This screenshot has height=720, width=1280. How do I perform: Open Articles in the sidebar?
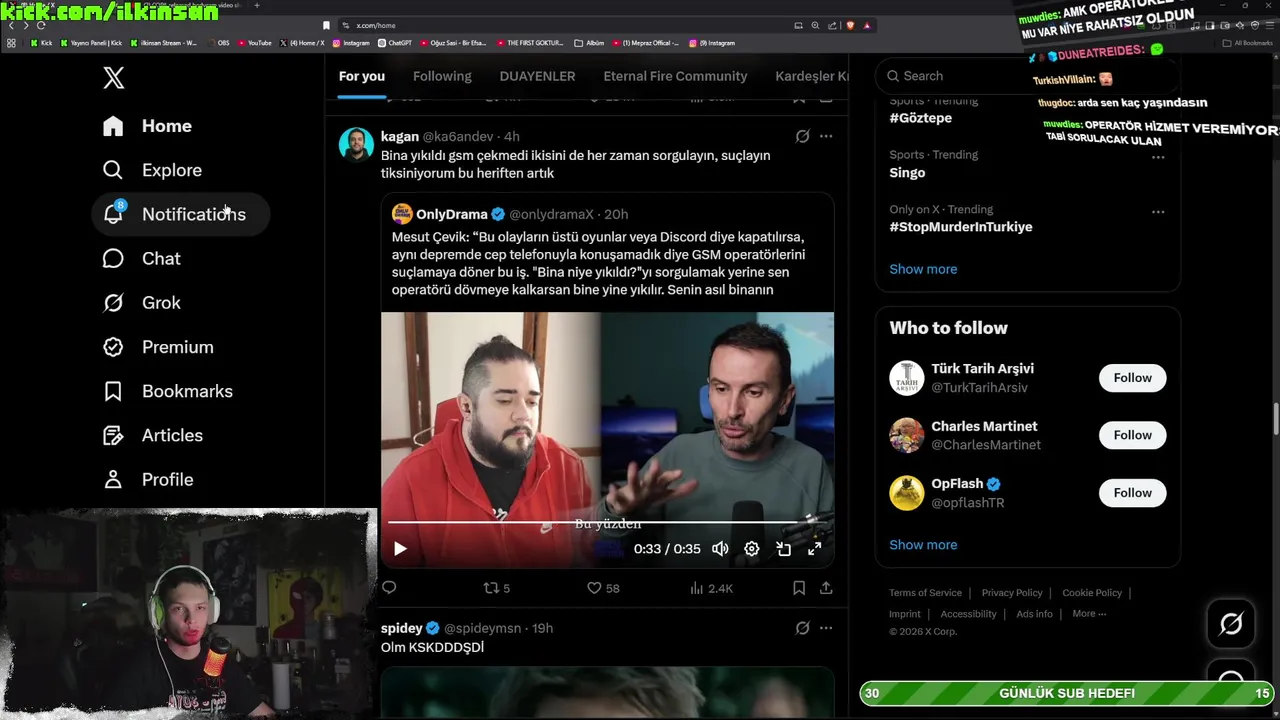[152, 435]
